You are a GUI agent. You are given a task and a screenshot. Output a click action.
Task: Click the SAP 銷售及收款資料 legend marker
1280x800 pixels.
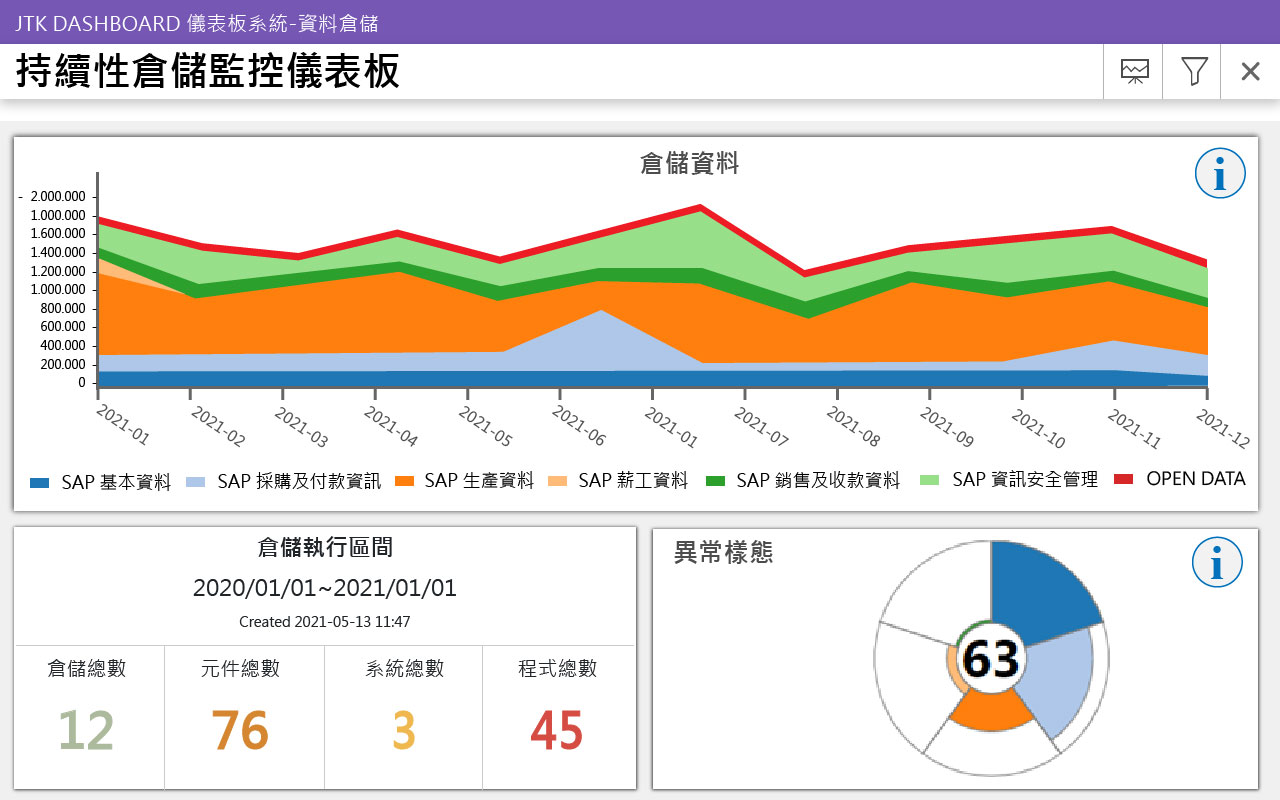tap(715, 480)
